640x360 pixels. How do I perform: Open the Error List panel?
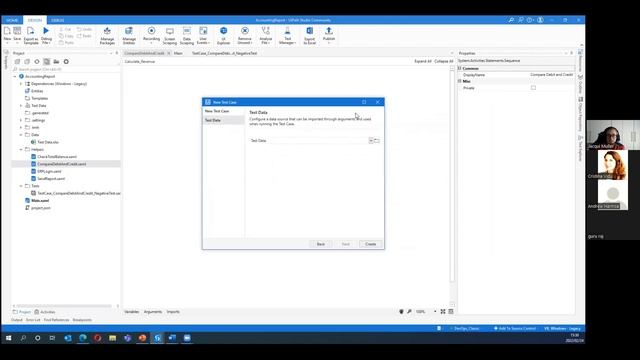33,320
